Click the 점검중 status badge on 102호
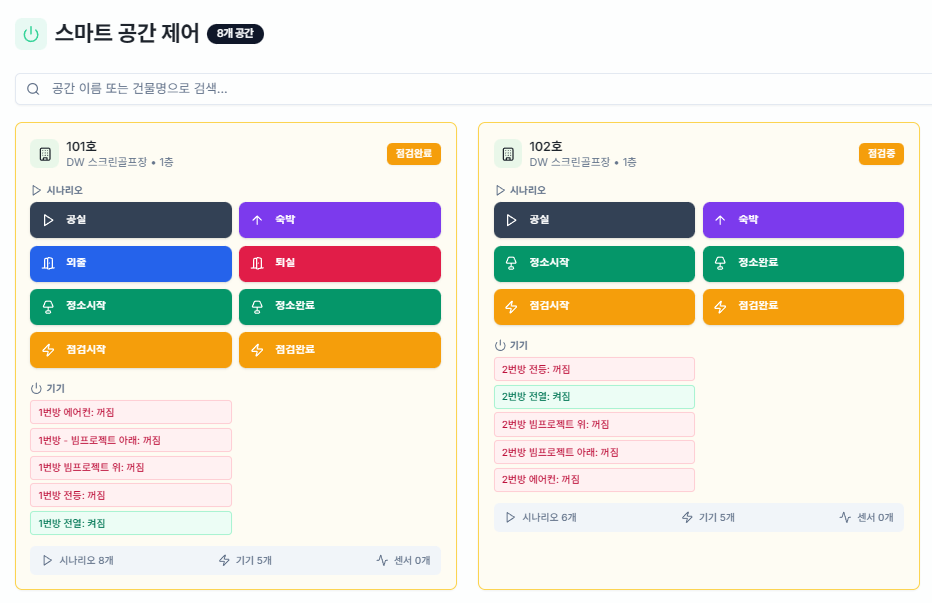Screen dimensions: 932x603 pyautogui.click(x=880, y=154)
